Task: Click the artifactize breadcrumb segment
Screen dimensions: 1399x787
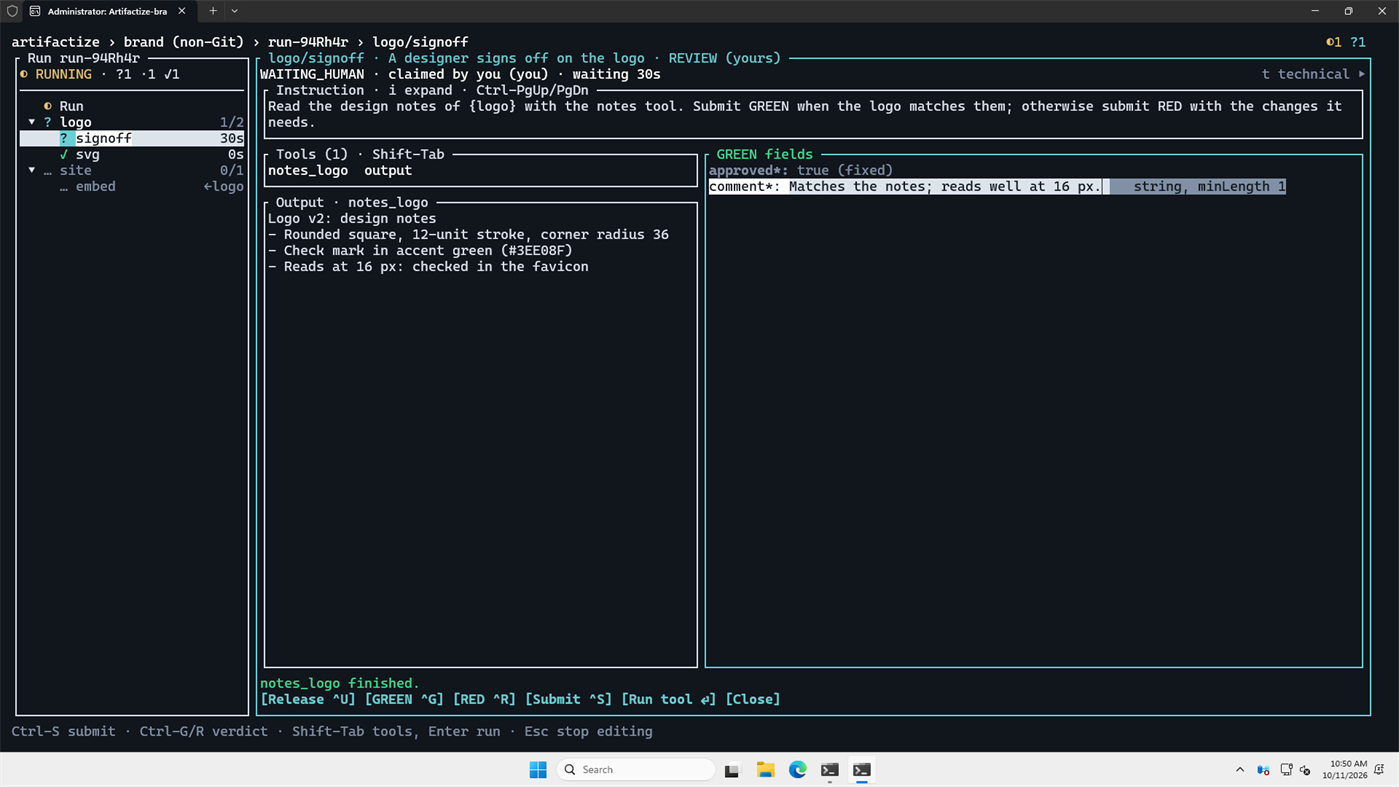Action: coord(56,42)
